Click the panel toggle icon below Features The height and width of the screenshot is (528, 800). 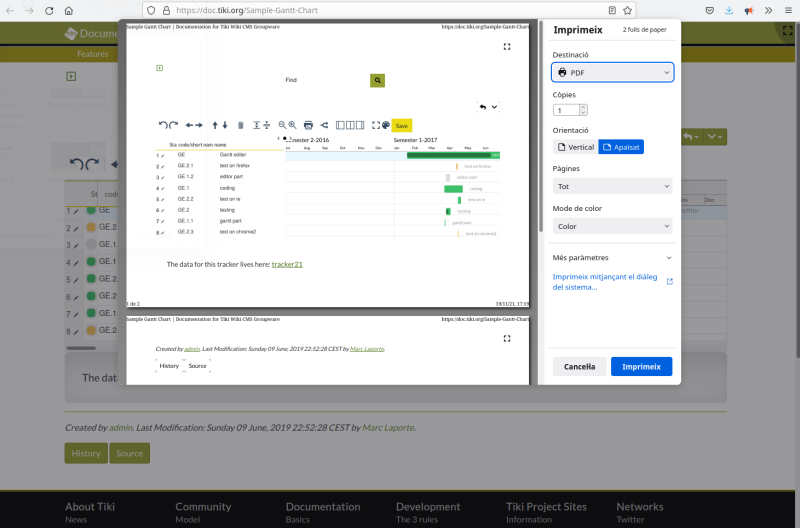[x=71, y=77]
